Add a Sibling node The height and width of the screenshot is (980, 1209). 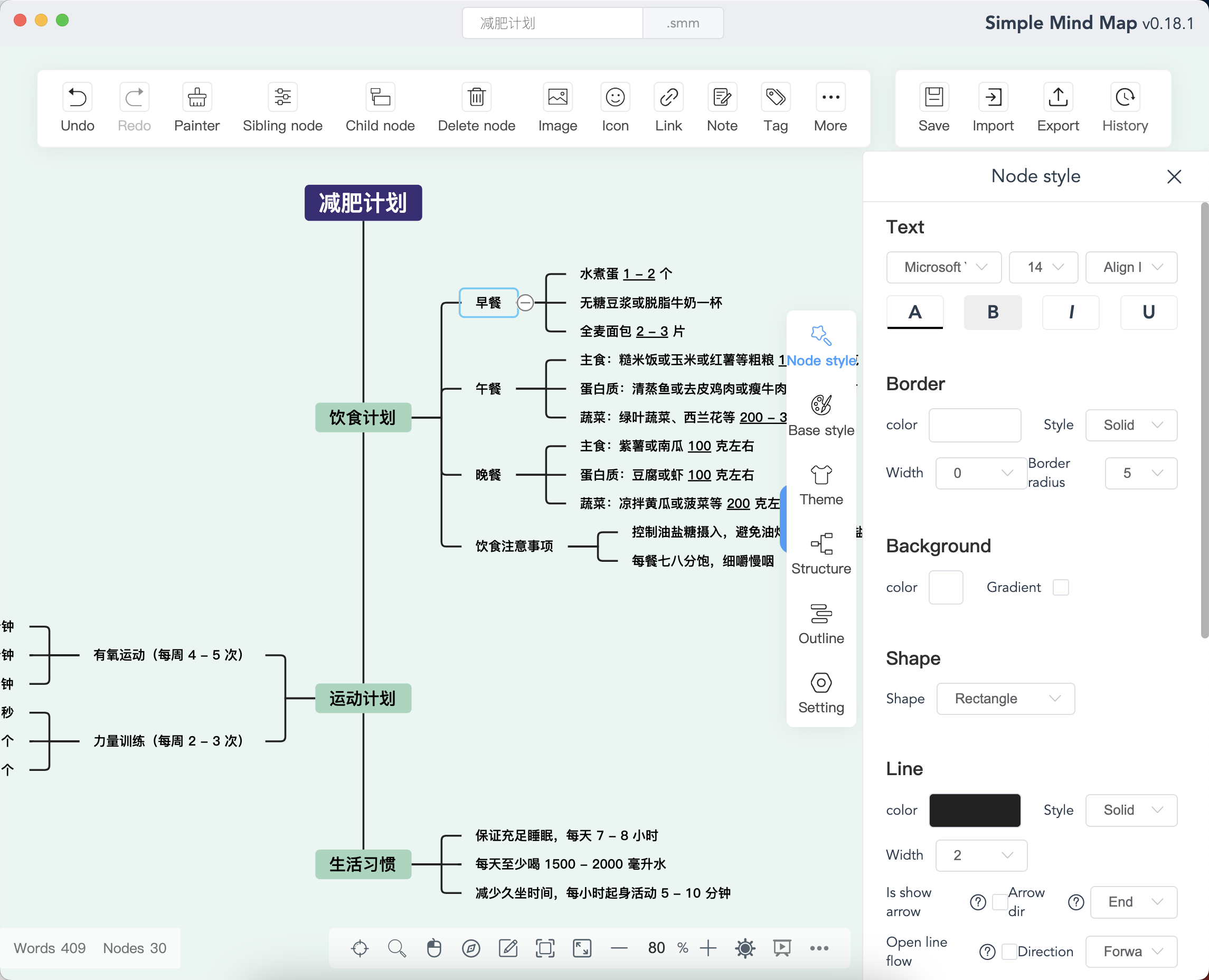[x=282, y=107]
